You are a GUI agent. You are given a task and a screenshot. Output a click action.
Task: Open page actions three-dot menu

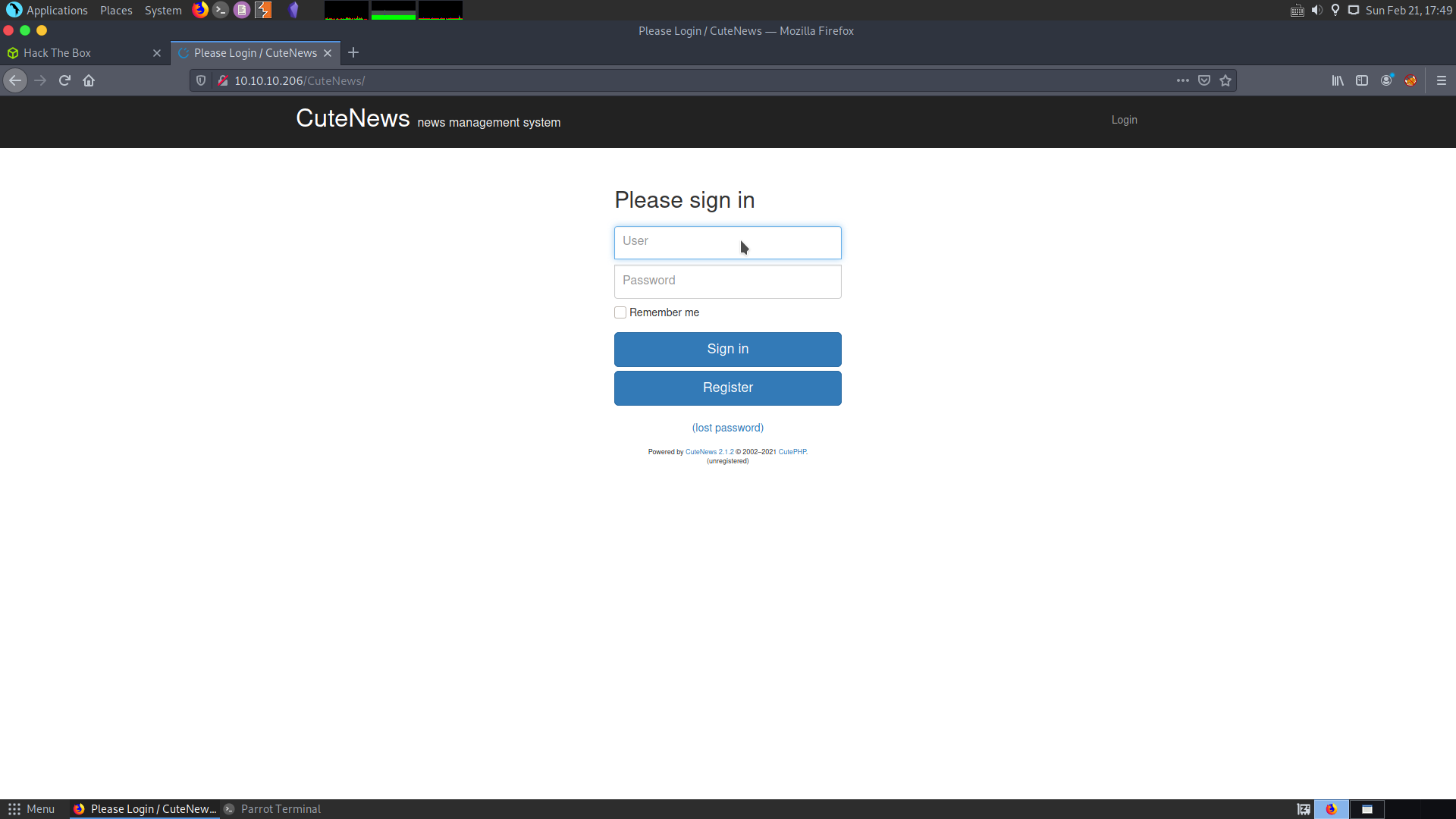pos(1183,80)
